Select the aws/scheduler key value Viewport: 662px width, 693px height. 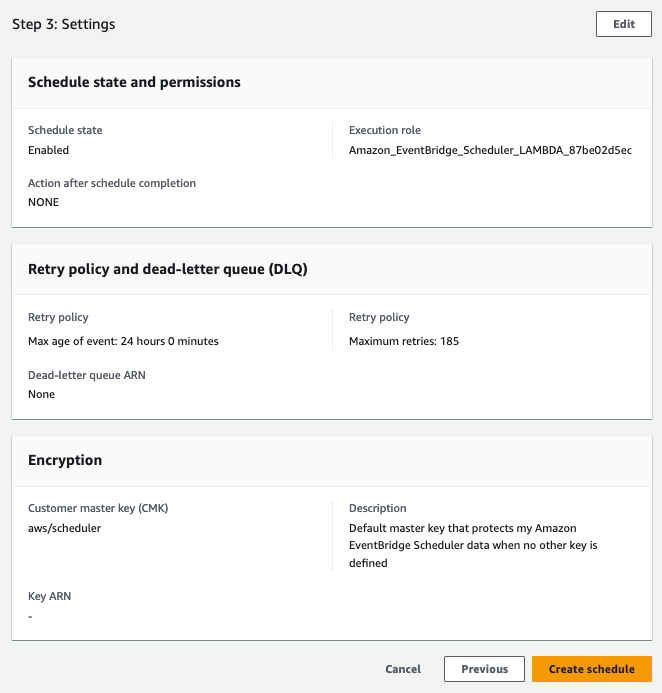(64, 528)
